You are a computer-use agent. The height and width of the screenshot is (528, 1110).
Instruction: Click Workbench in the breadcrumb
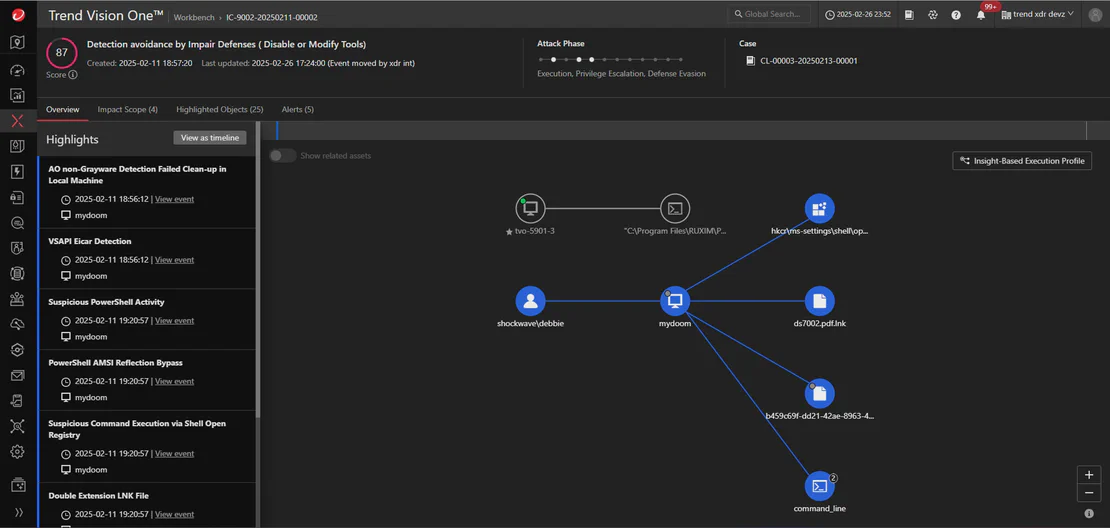(195, 16)
